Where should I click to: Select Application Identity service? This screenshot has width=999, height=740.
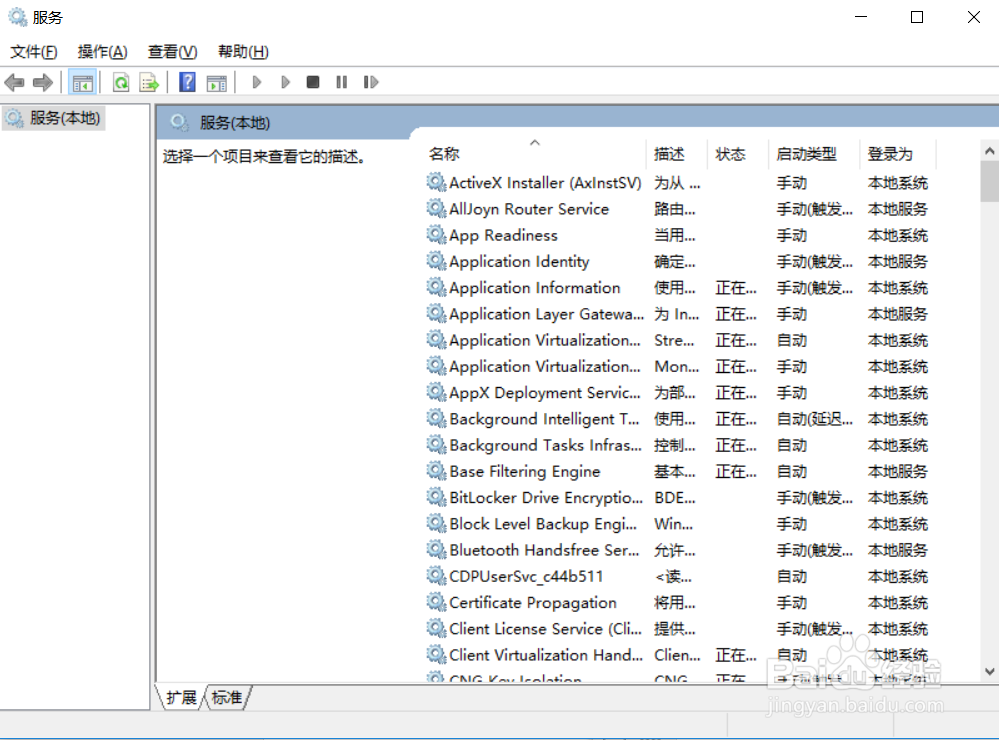[677, 261]
